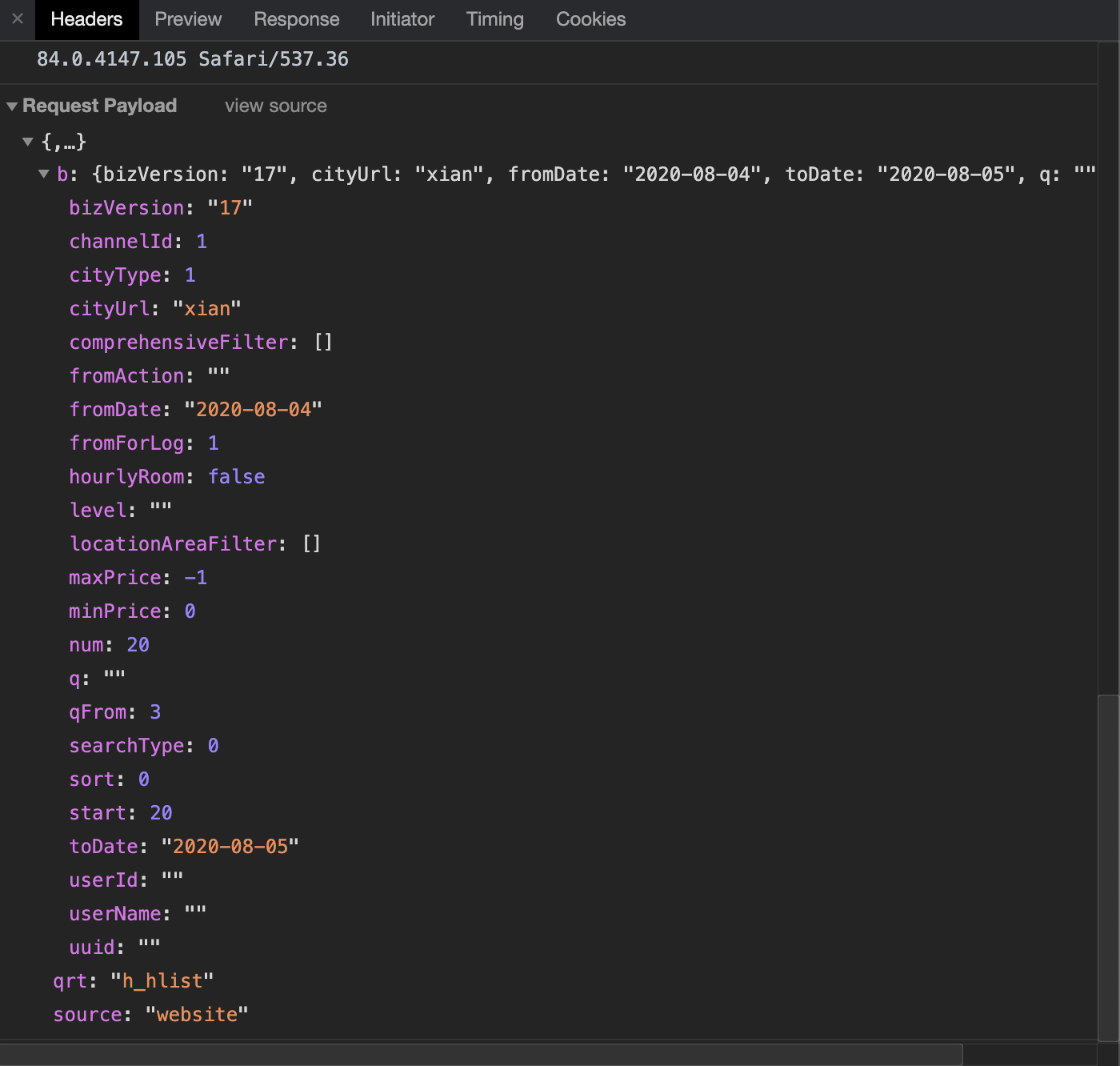The width and height of the screenshot is (1120, 1066).
Task: Collapse the root {,…} object
Action: (28, 142)
